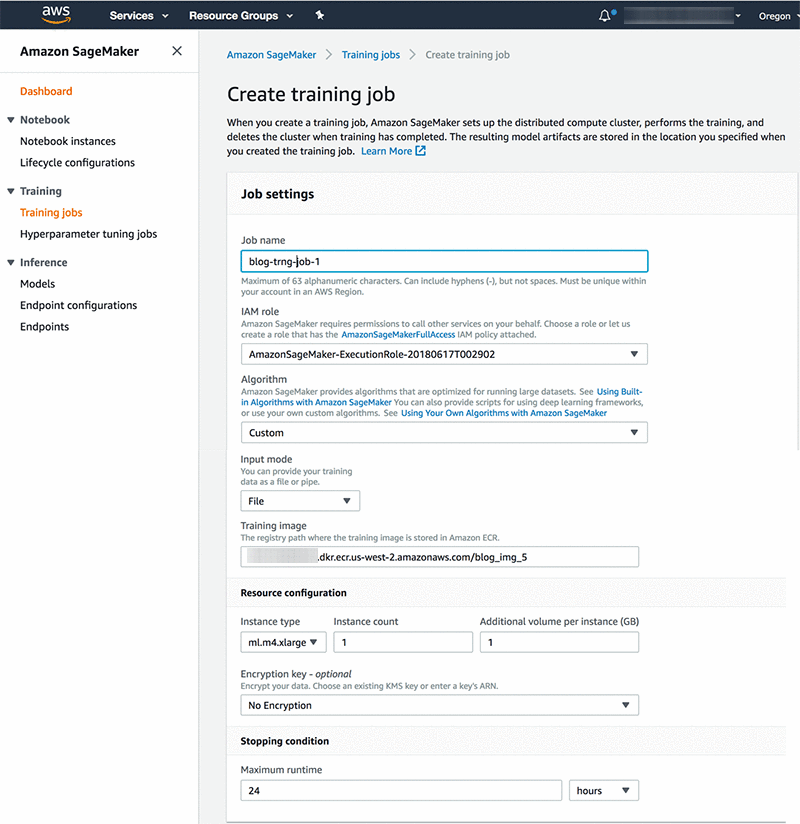The width and height of the screenshot is (800, 824).
Task: Click the Create training job breadcrumb text
Action: point(467,55)
